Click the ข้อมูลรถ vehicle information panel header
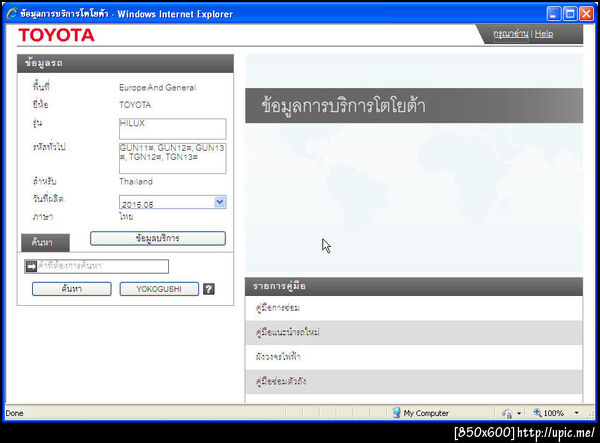600x443 pixels. [125, 63]
